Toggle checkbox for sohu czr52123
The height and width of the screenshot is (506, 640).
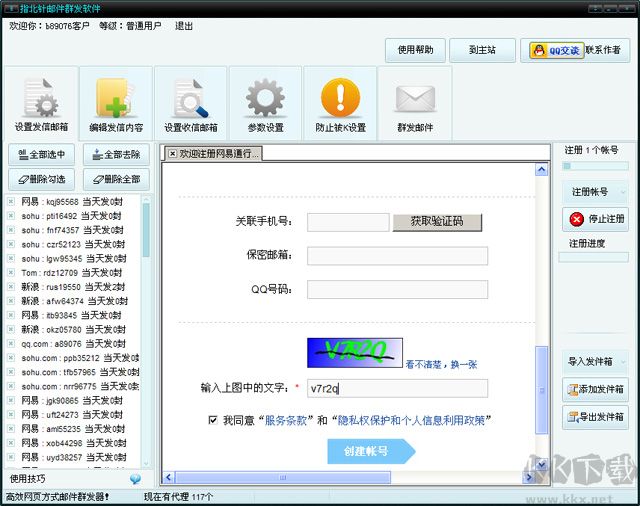11,244
